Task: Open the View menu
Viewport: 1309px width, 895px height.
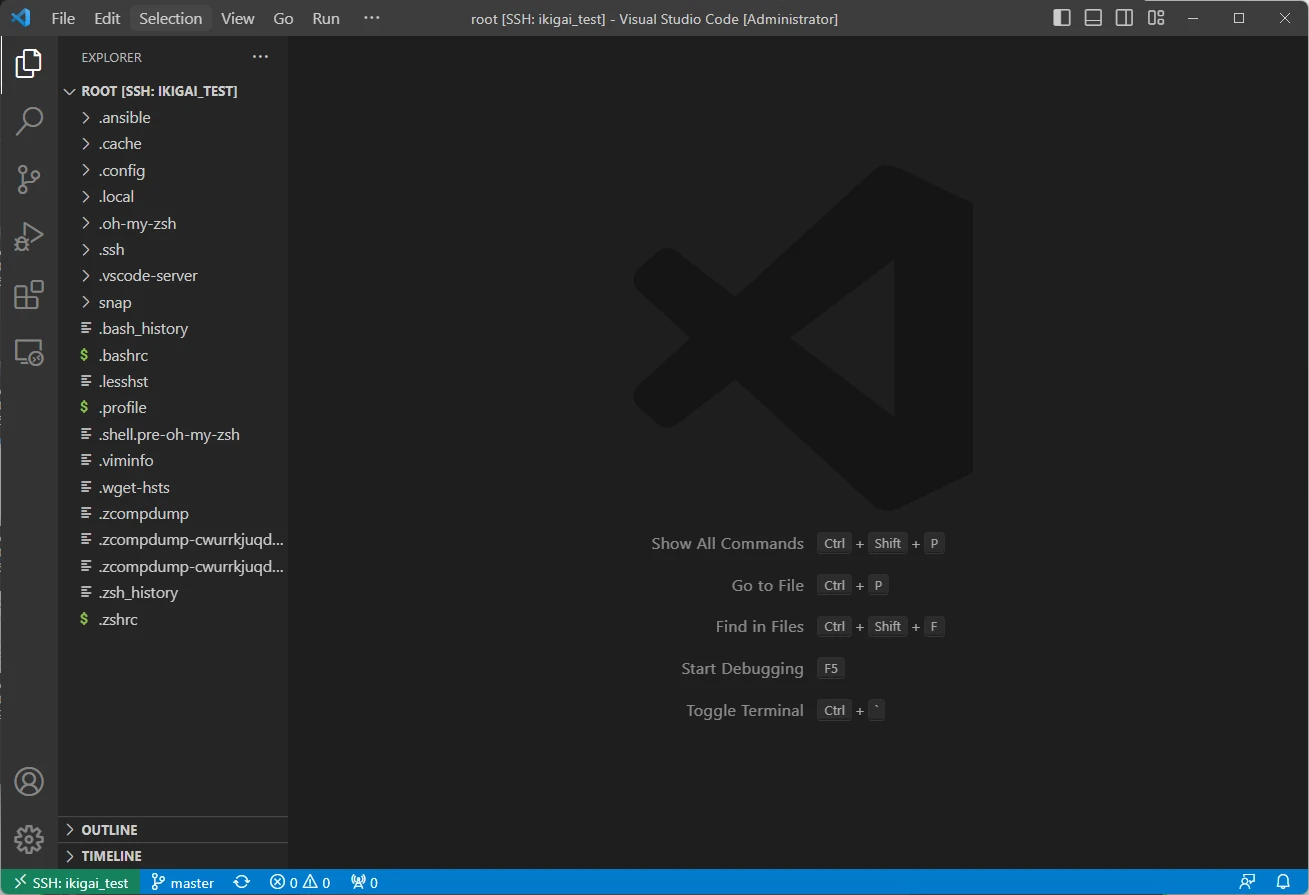Action: click(238, 18)
